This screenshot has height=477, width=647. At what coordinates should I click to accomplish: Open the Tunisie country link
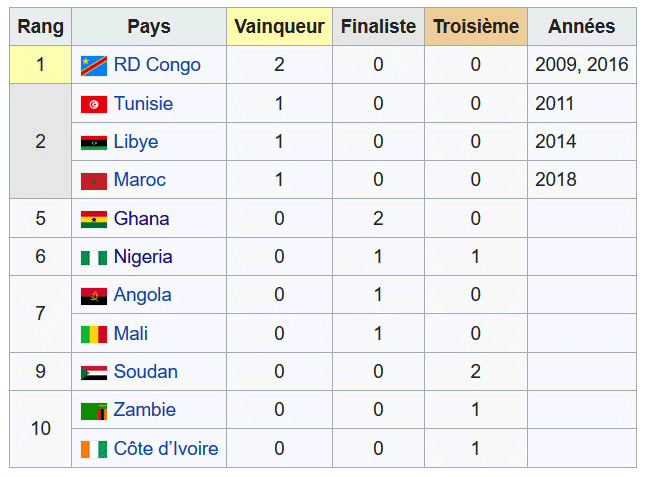click(x=143, y=104)
